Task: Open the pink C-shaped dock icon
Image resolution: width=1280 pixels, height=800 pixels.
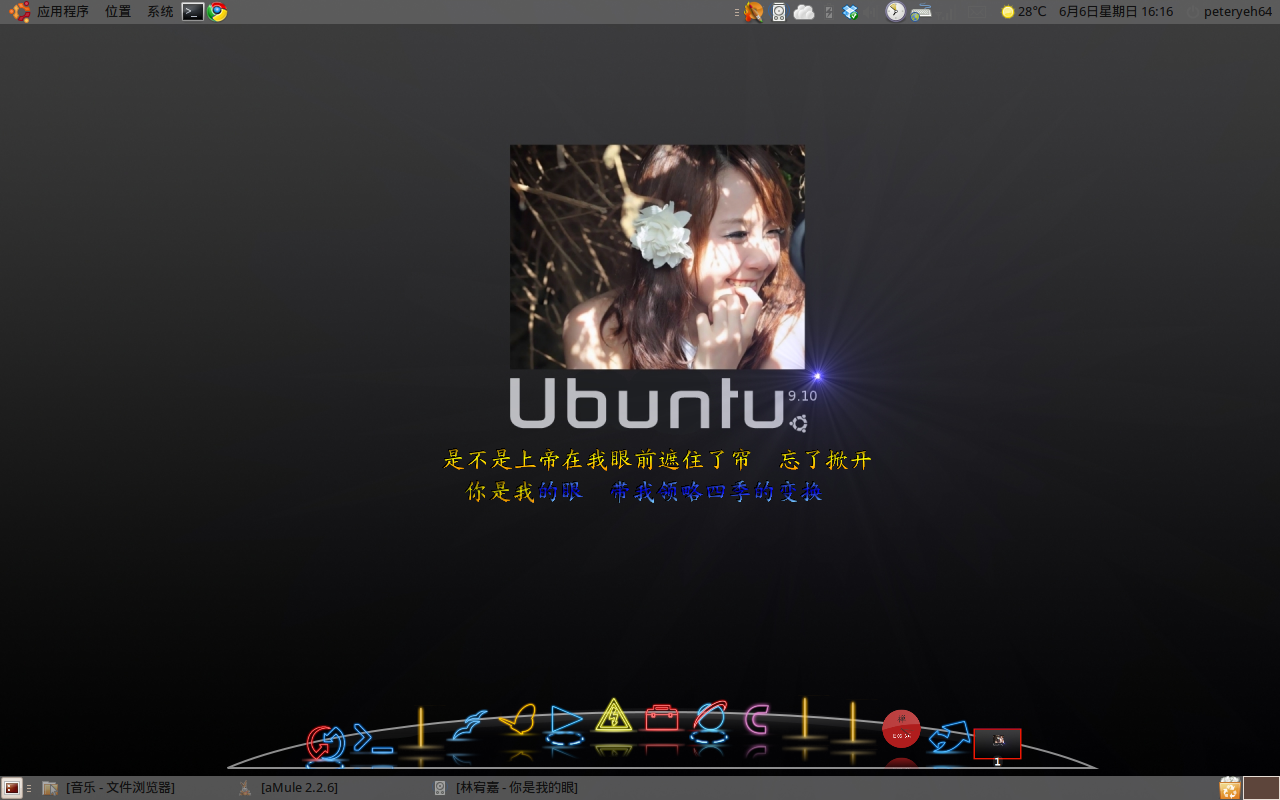Action: pos(757,719)
